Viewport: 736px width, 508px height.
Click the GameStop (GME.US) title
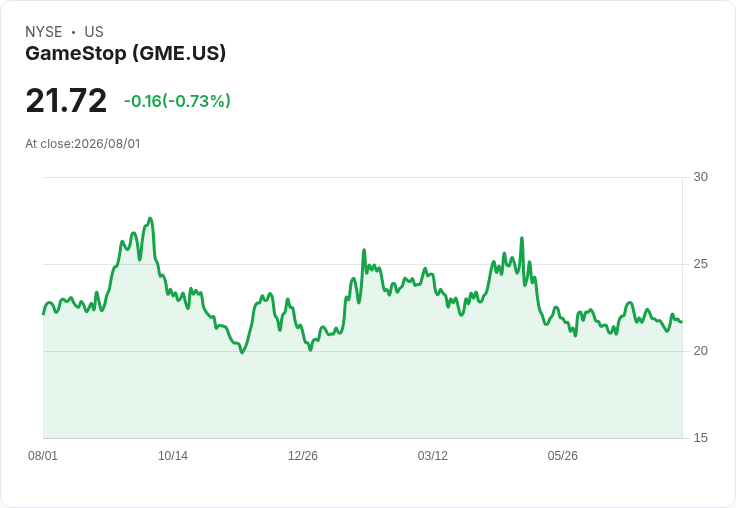coord(125,53)
